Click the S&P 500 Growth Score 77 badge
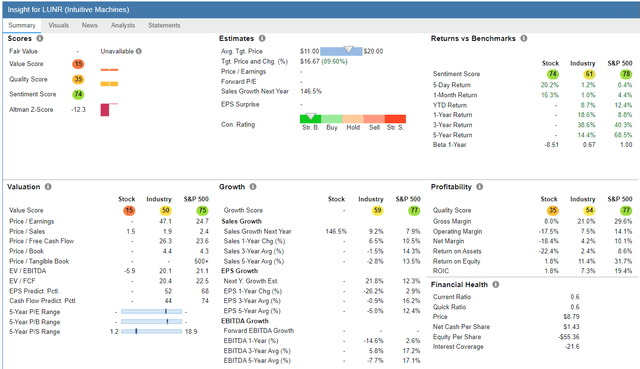640x369 pixels. click(x=414, y=210)
